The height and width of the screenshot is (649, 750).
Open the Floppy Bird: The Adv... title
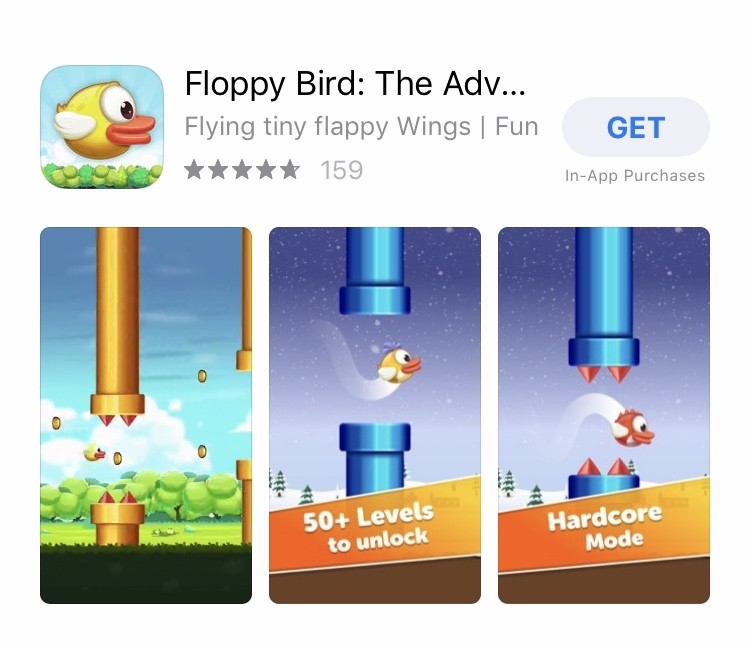click(355, 83)
